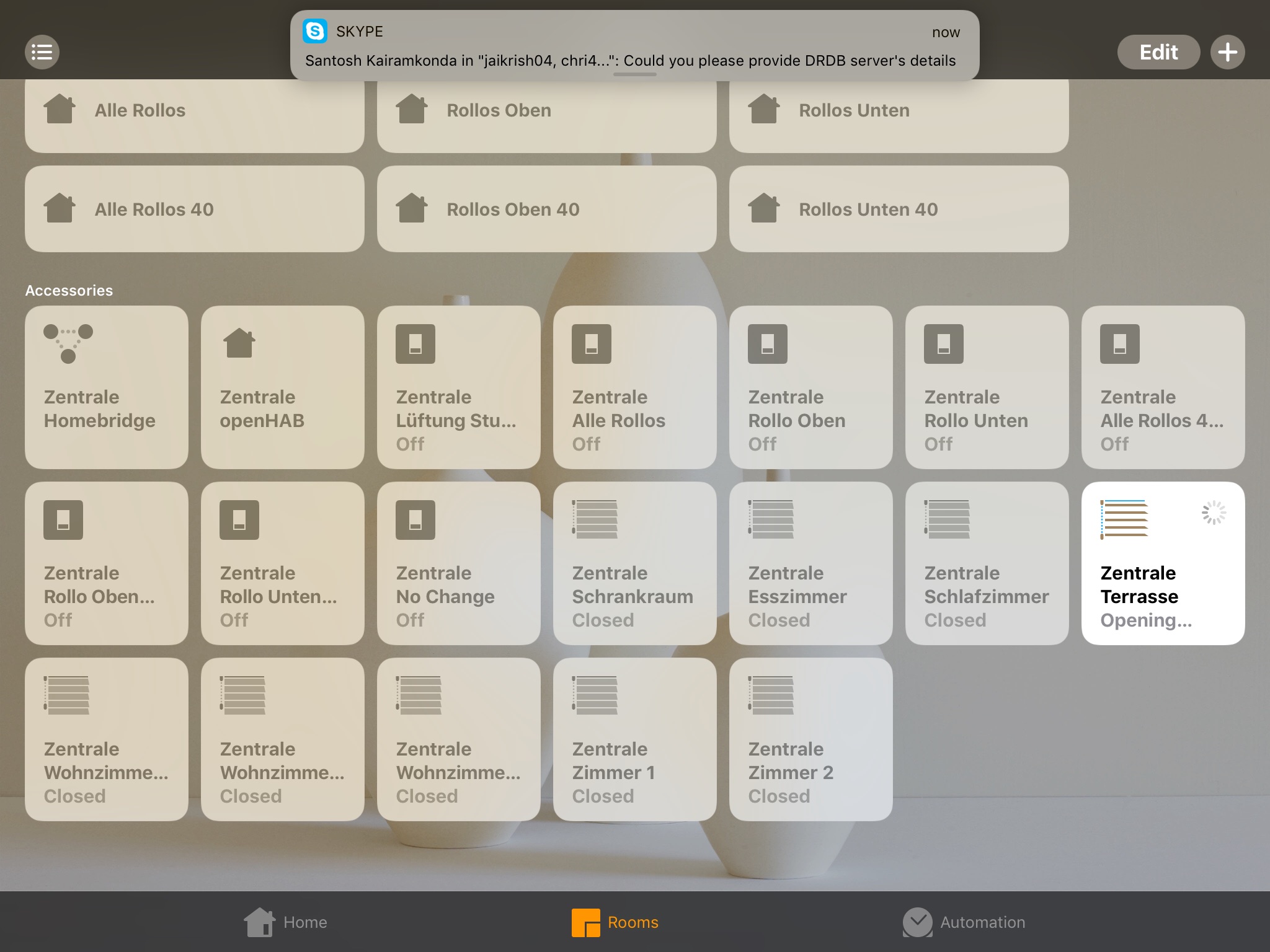The width and height of the screenshot is (1270, 952).
Task: Activate the Rollos Oben 40 scene
Action: tap(546, 209)
